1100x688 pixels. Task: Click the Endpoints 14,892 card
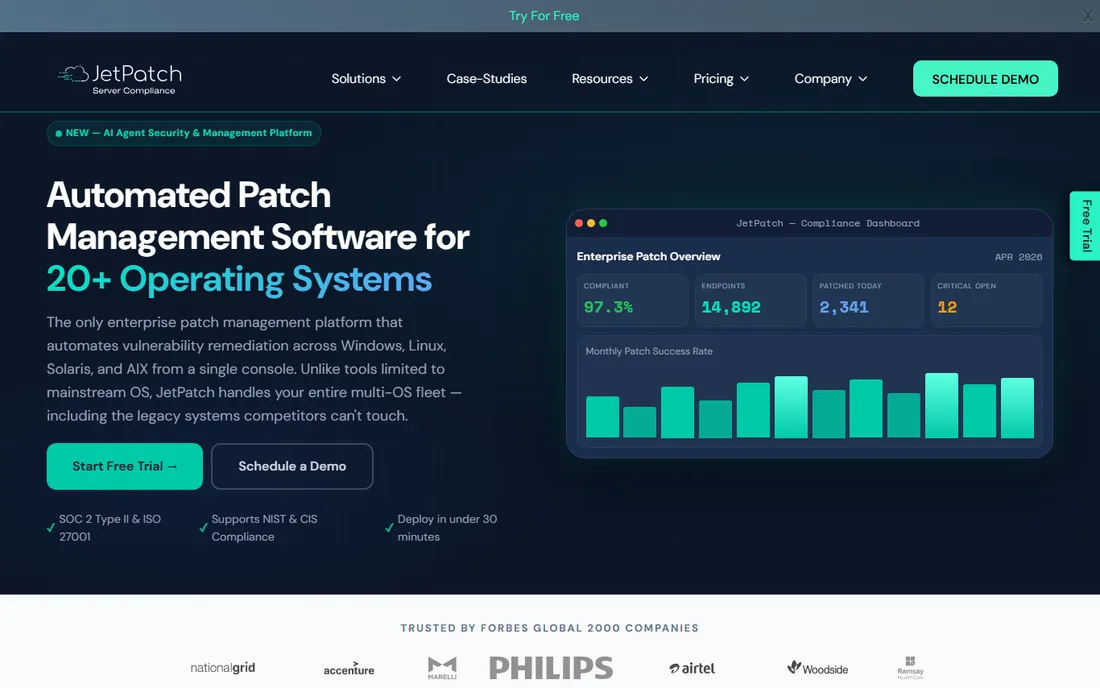click(x=751, y=300)
